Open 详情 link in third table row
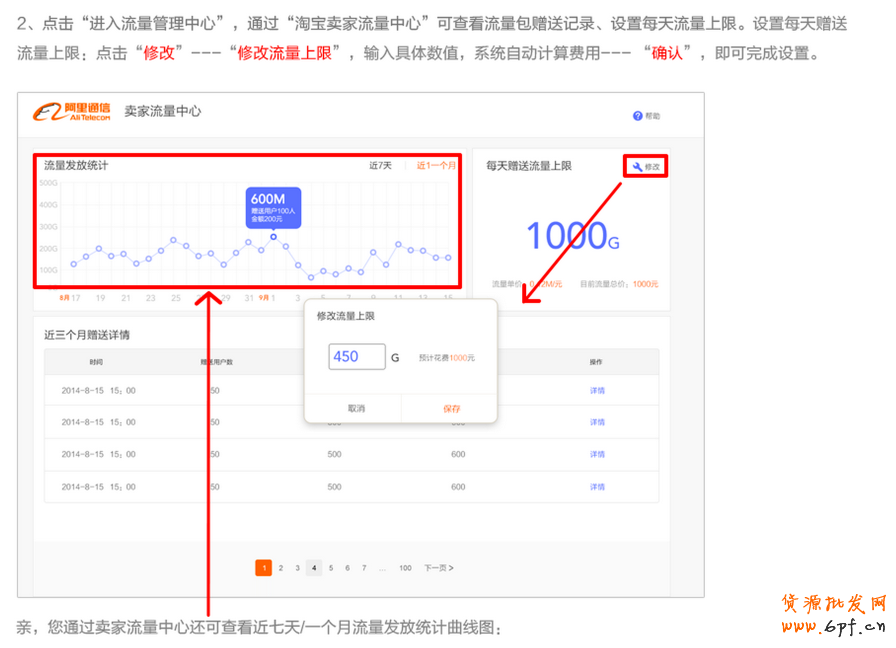Screen dimensions: 896x648 (597, 455)
